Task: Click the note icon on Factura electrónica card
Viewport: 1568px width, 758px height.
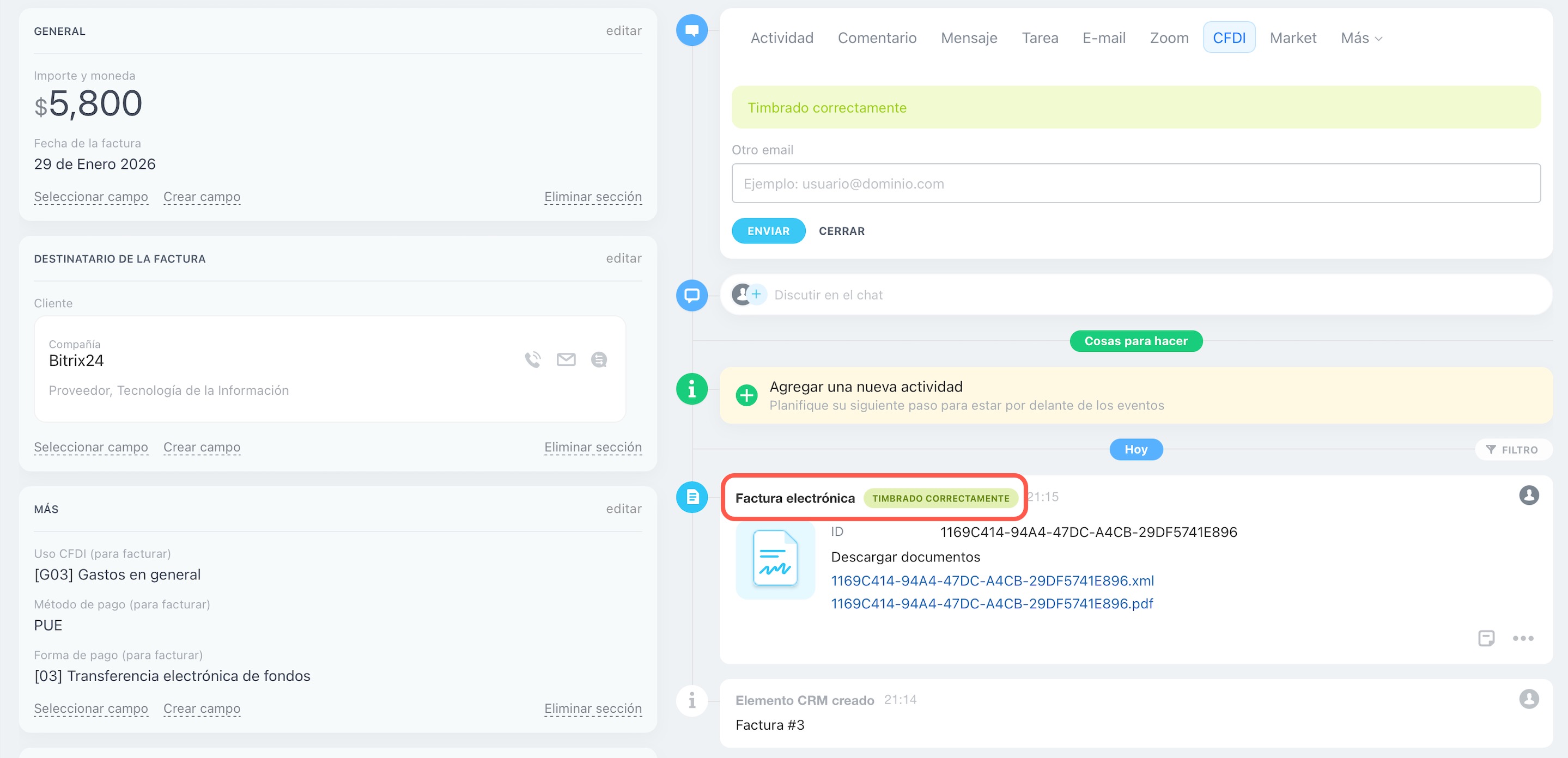Action: point(1486,638)
